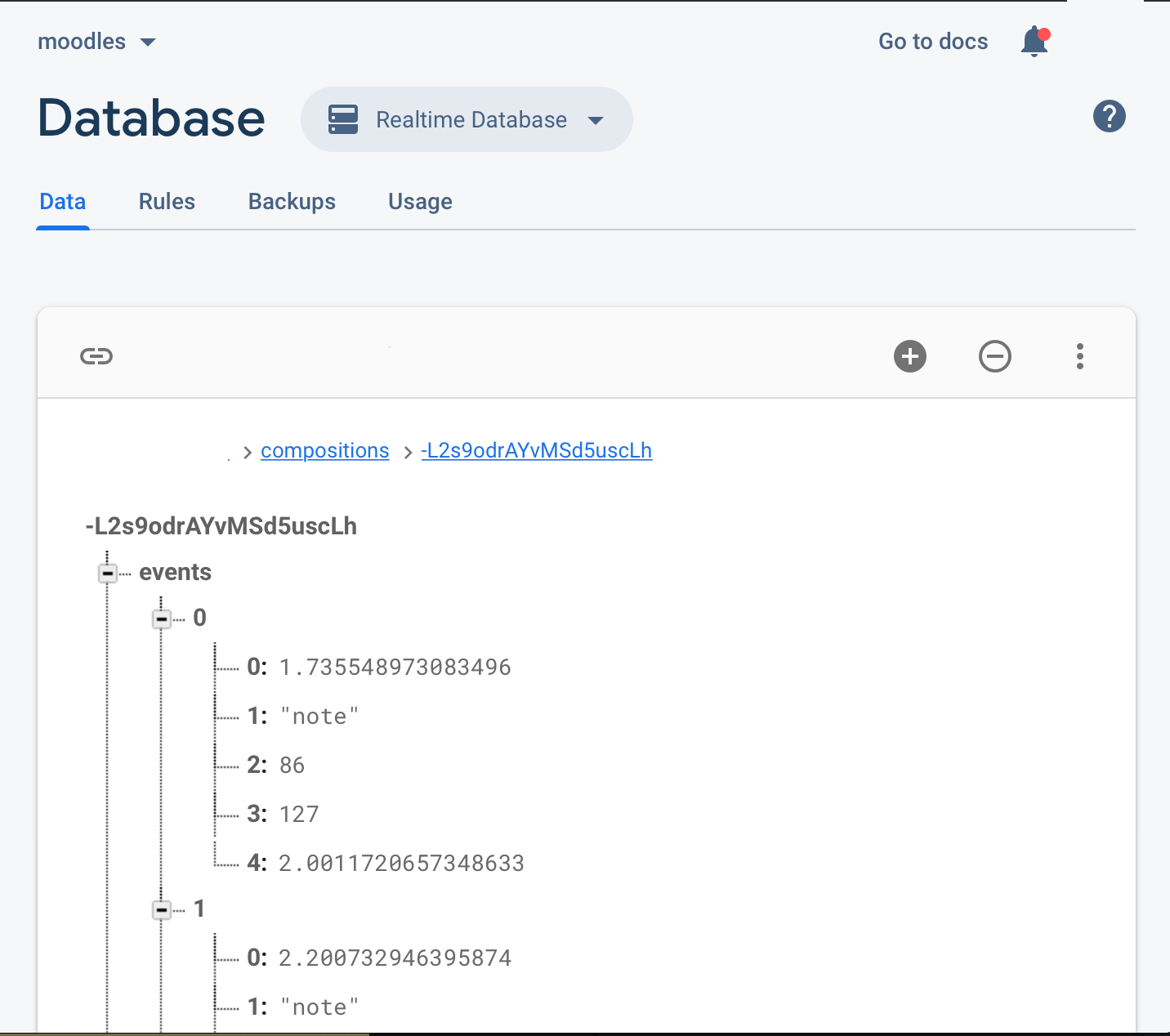The height and width of the screenshot is (1036, 1170).
Task: Open the -L2s9odrAYvMSd5uscLh breadcrumb link
Action: click(536, 450)
